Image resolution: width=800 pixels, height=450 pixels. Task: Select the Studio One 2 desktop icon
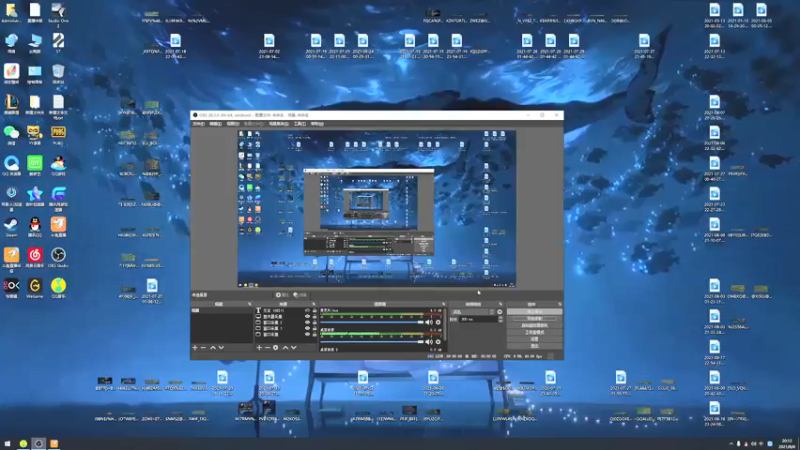click(x=58, y=15)
